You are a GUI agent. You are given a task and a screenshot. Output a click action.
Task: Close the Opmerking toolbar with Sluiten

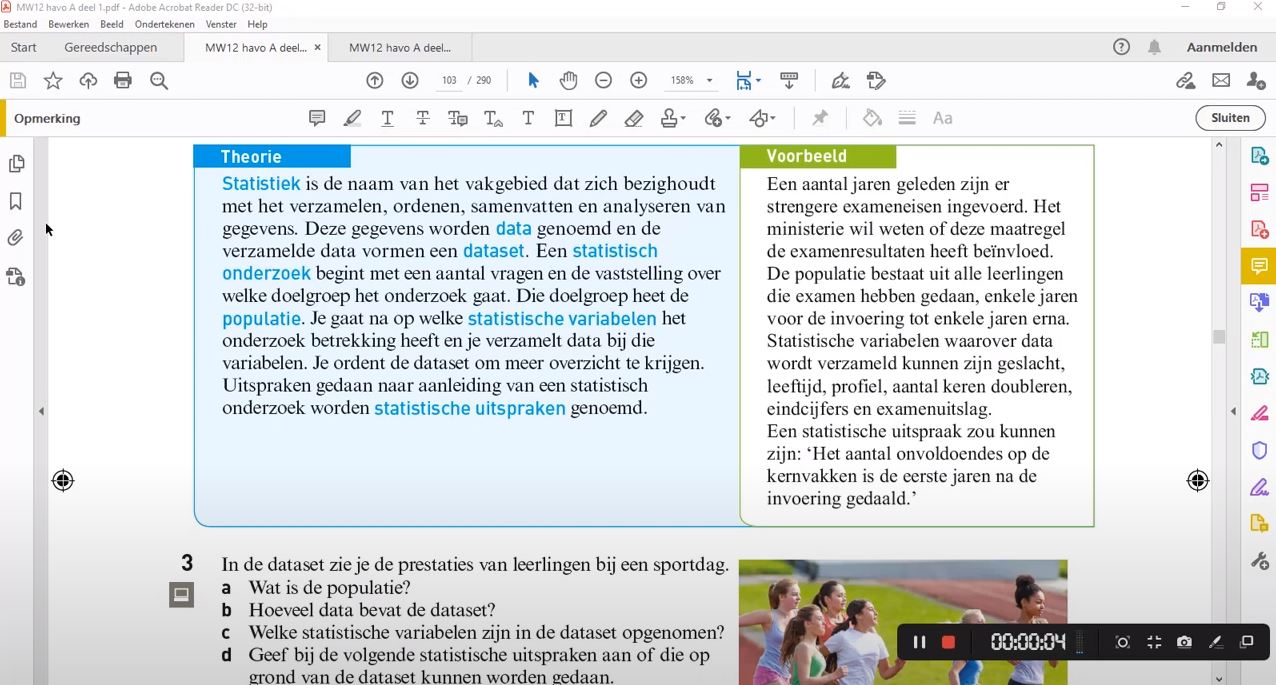click(x=1230, y=118)
